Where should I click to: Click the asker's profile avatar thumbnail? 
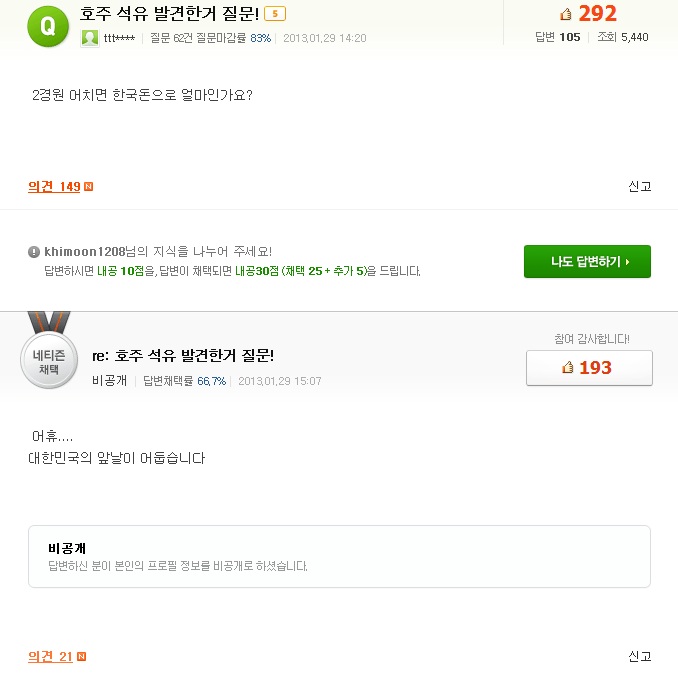pyautogui.click(x=90, y=38)
